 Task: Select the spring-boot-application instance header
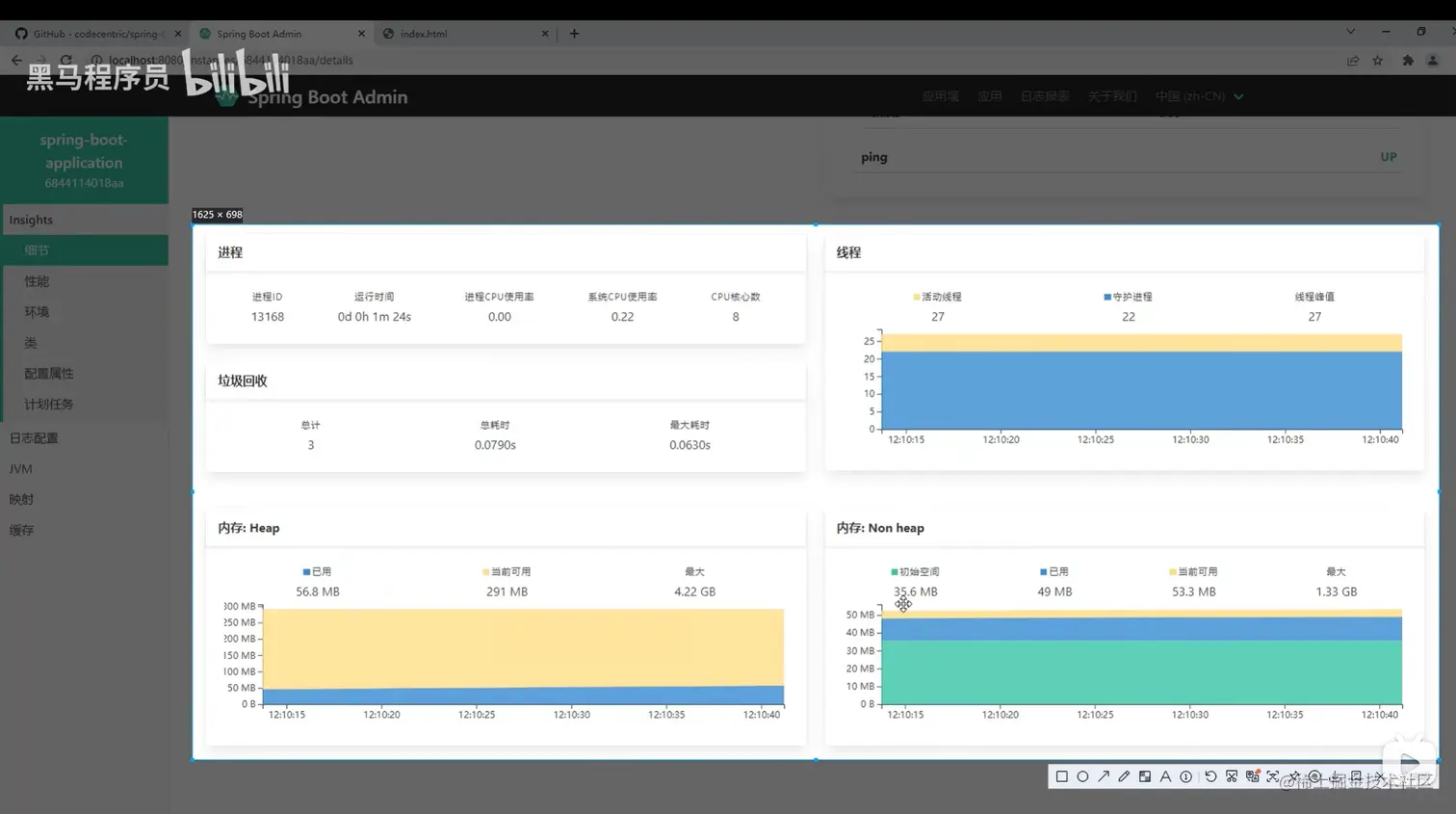[84, 160]
